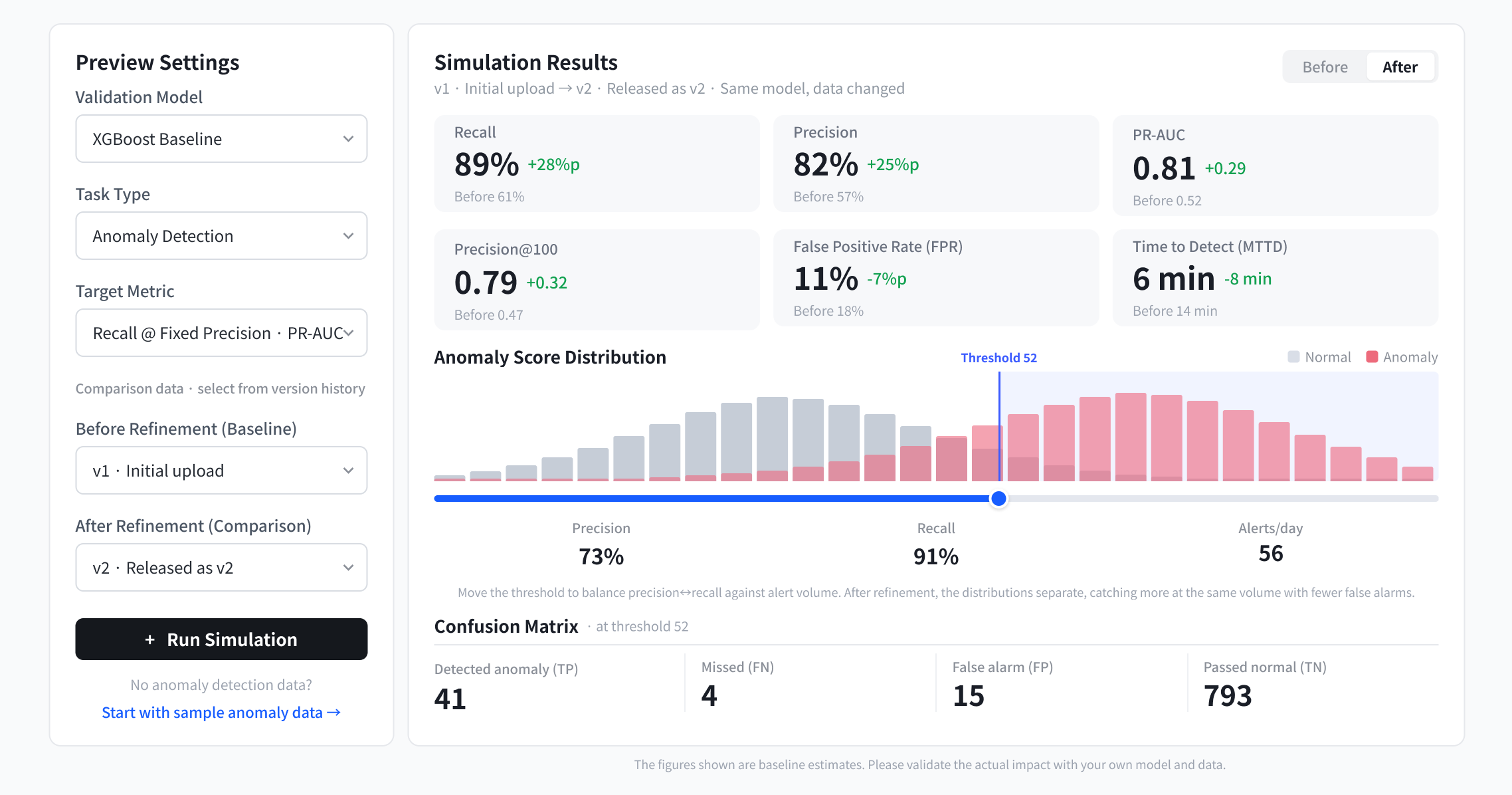The image size is (1512, 795).
Task: Expand the Target Metric dropdown
Action: pyautogui.click(x=221, y=333)
